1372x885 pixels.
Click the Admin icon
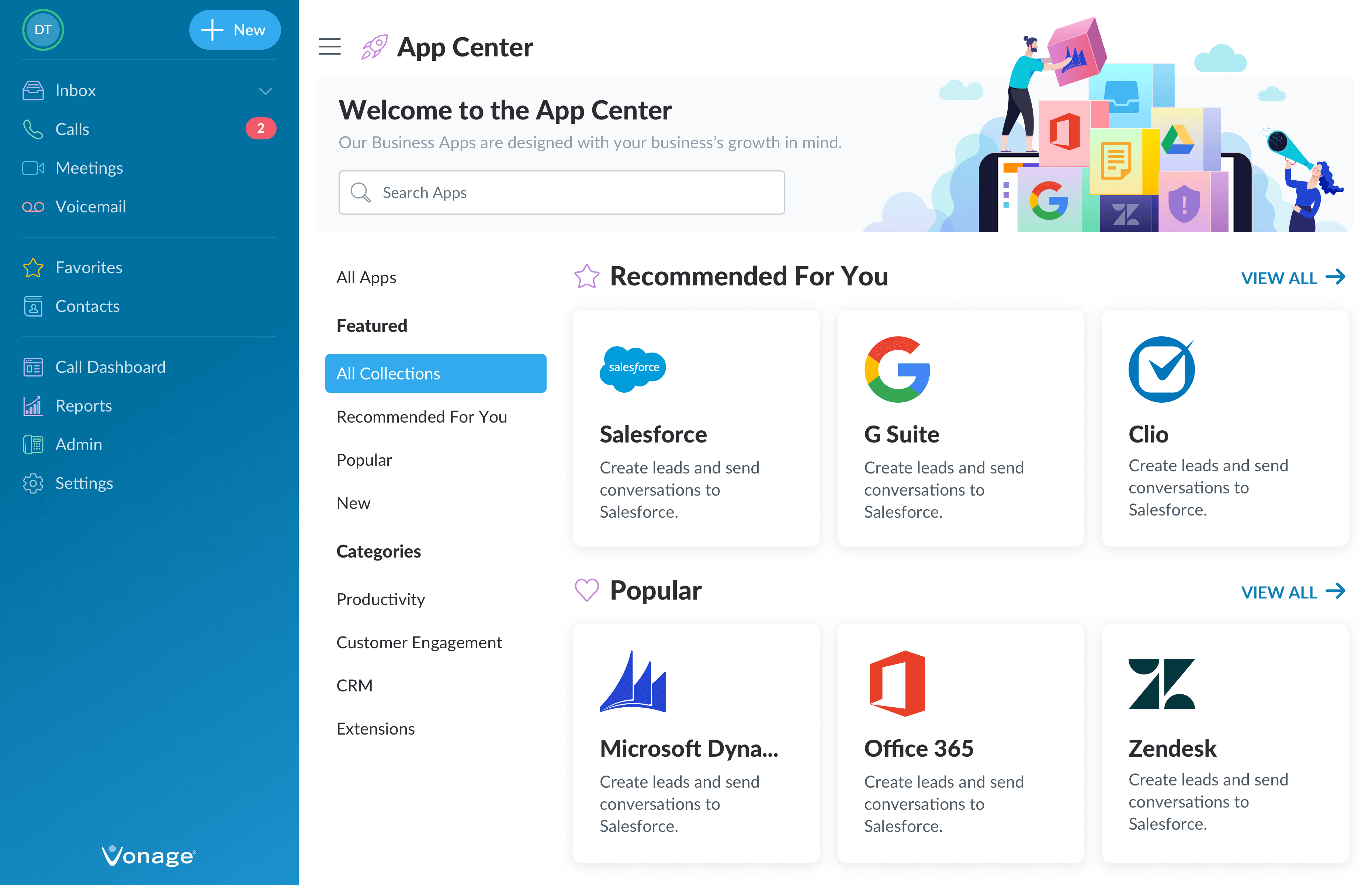coord(33,444)
